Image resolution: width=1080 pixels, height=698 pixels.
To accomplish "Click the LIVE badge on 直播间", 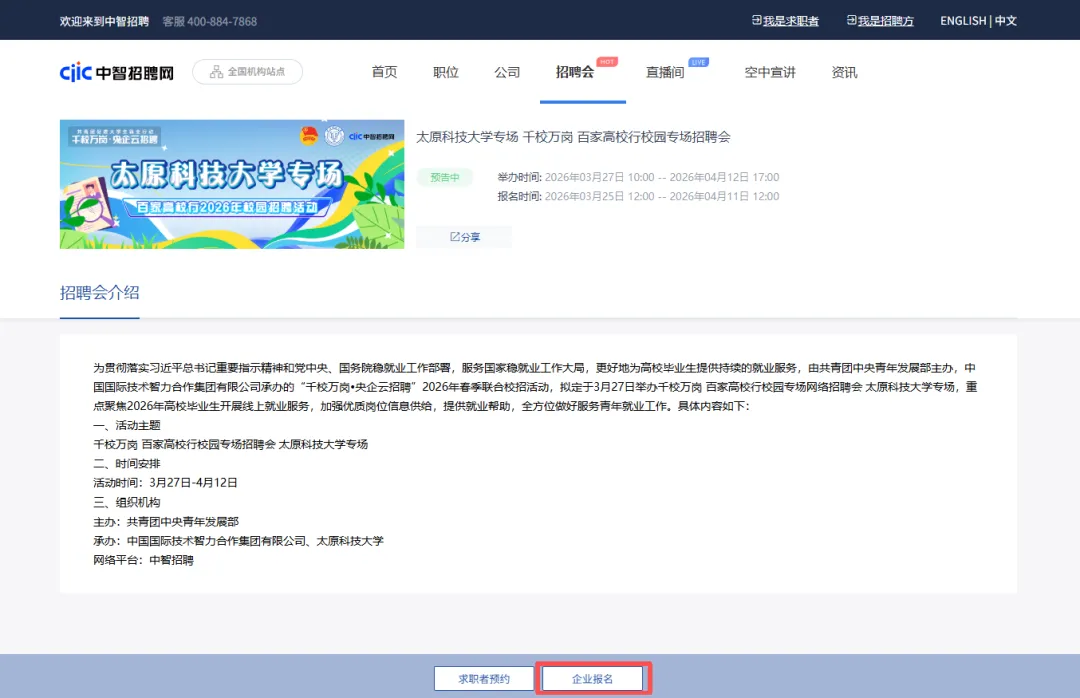I will (x=698, y=62).
